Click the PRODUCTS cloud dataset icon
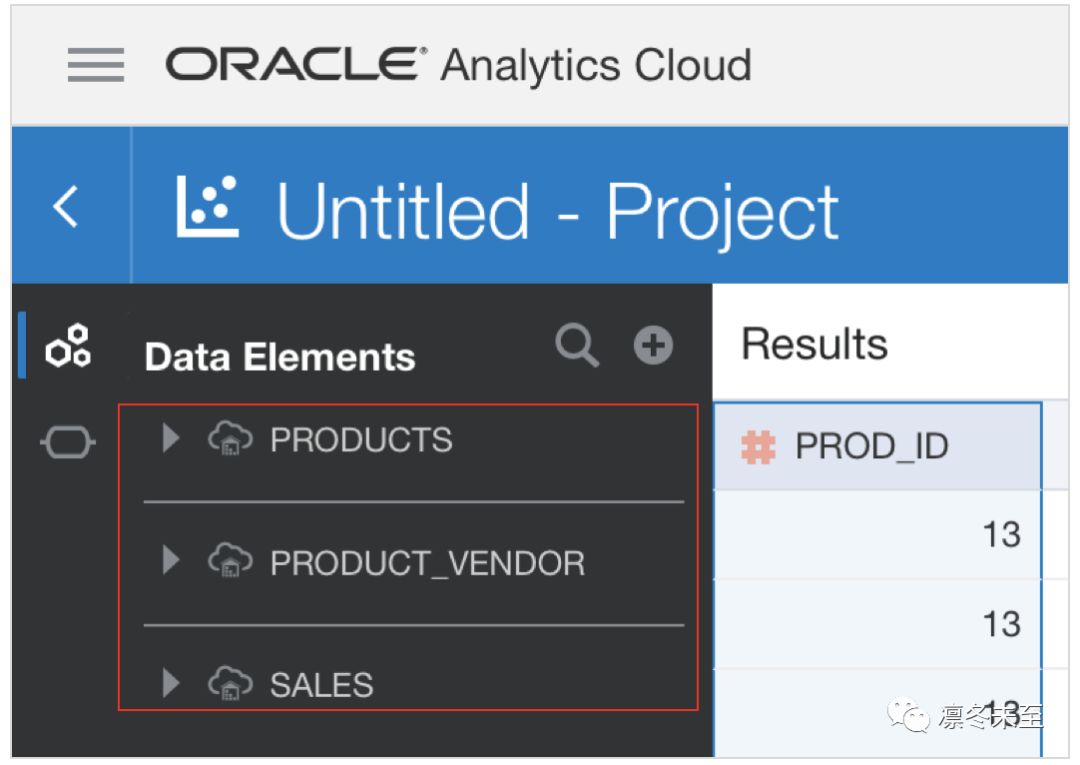Viewport: 1080px width, 765px height. [230, 439]
